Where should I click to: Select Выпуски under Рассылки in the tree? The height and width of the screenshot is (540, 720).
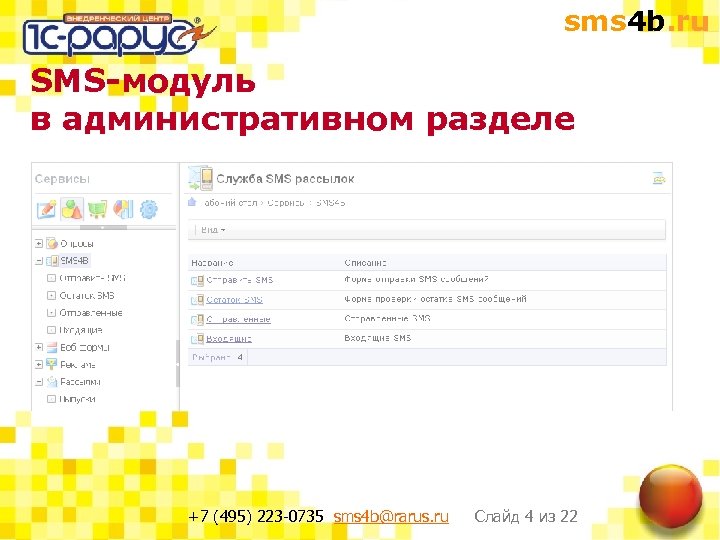point(77,399)
